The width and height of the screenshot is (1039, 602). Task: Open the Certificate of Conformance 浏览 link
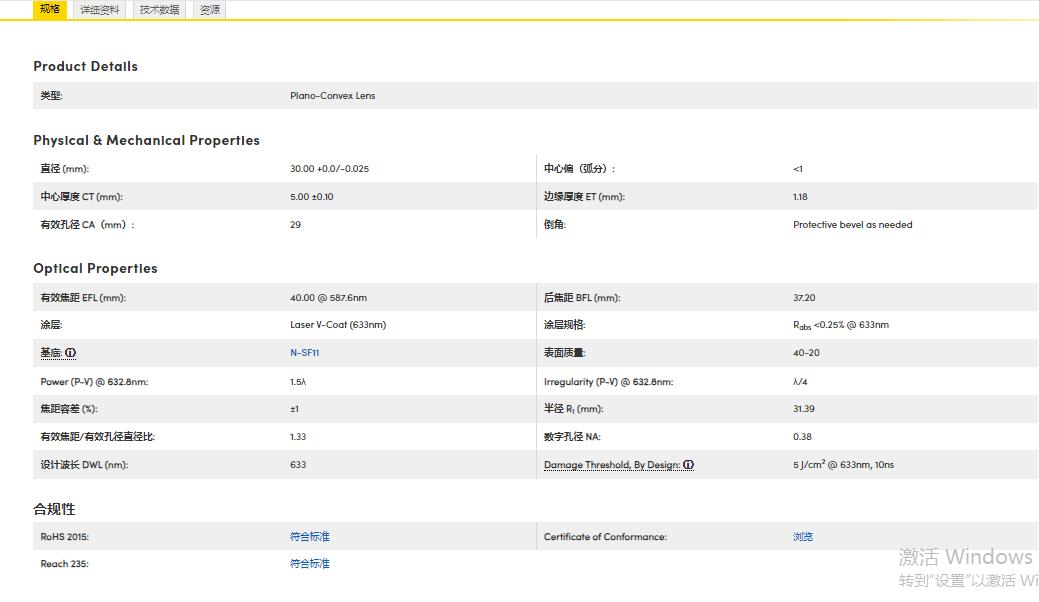(803, 537)
